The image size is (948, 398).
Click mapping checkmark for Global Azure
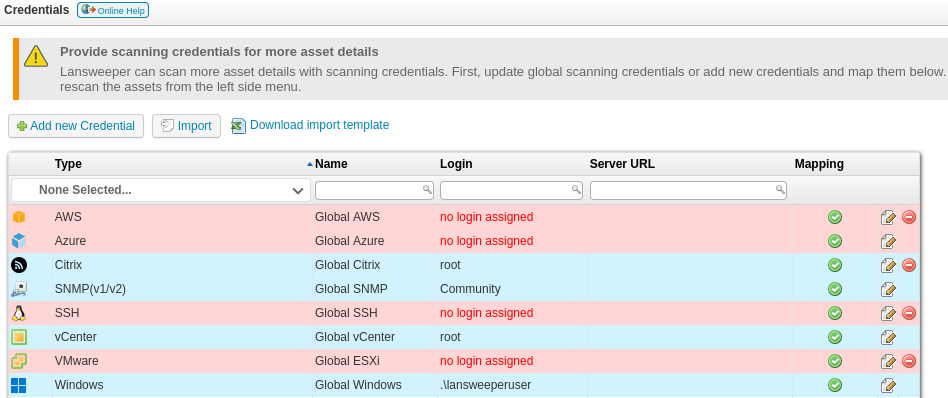click(x=835, y=241)
